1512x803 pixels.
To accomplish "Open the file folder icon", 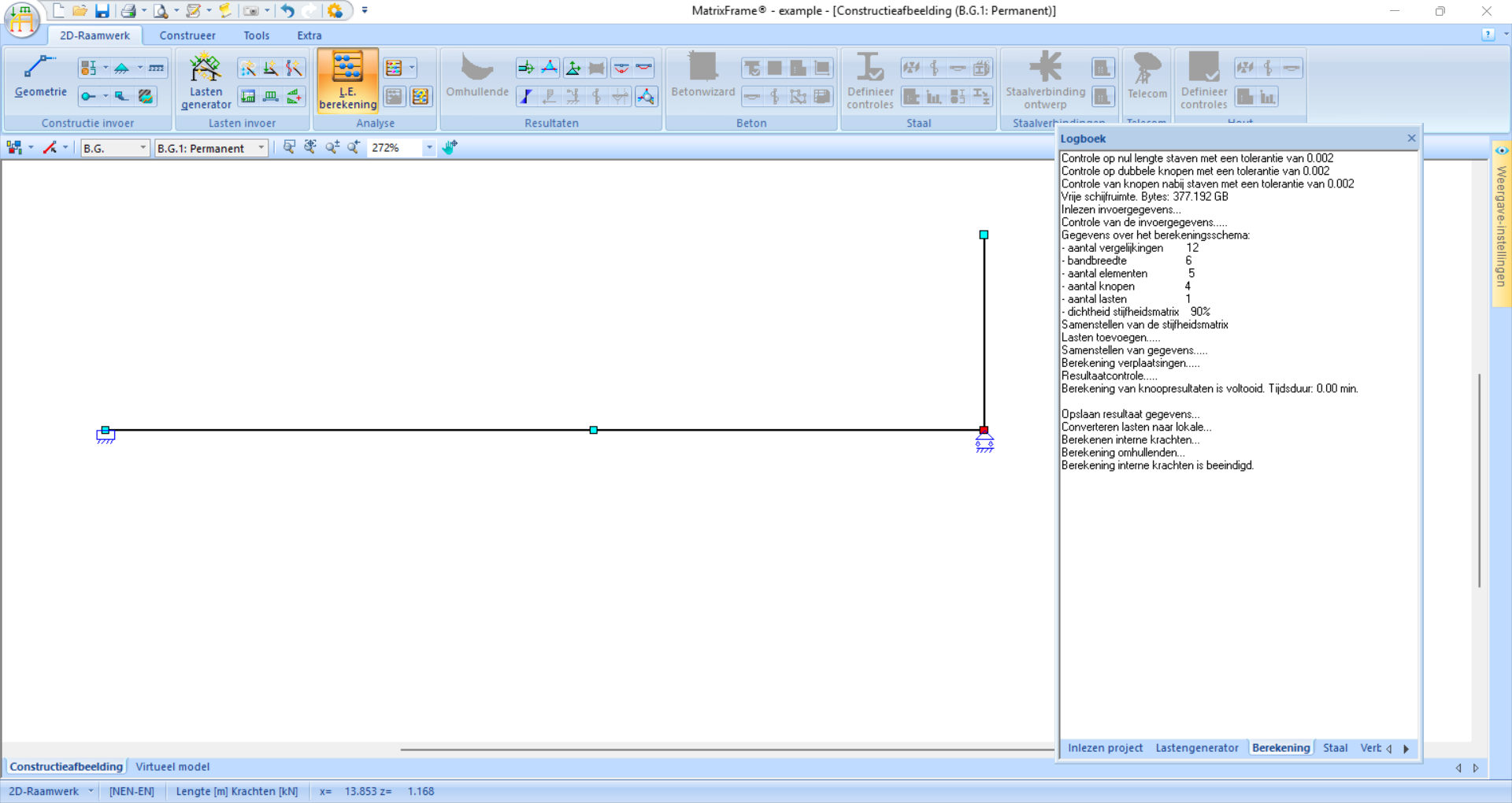I will point(80,11).
